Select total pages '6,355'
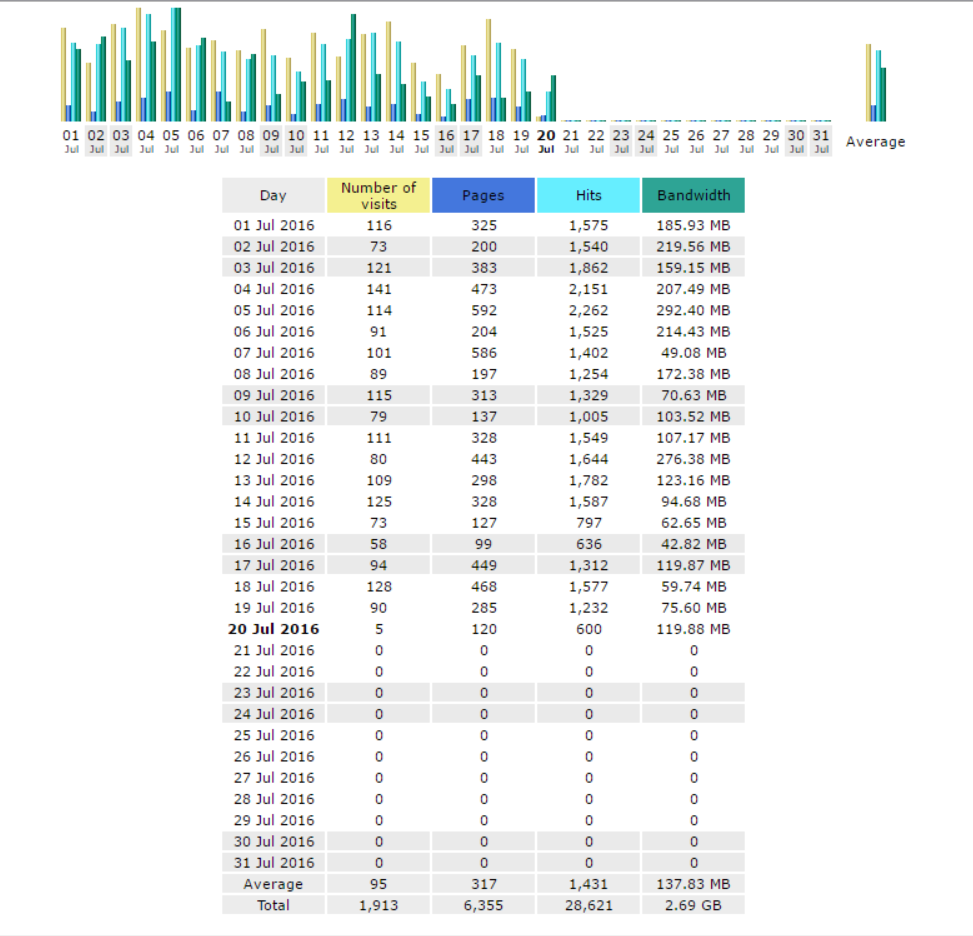The width and height of the screenshot is (973, 936). [483, 905]
